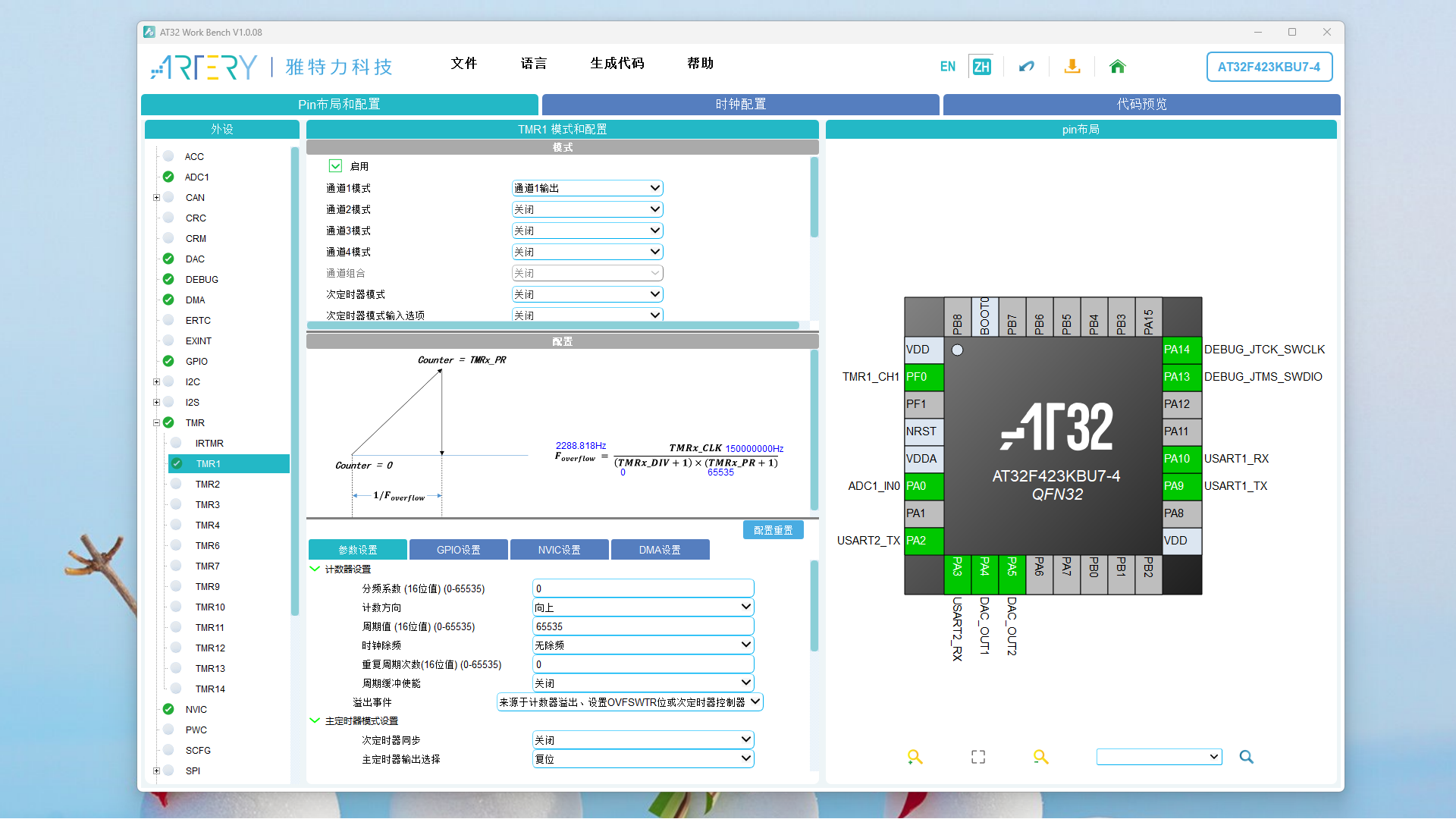This screenshot has width=1456, height=819.
Task: Collapse the 计数器设置 section
Action: pyautogui.click(x=315, y=569)
